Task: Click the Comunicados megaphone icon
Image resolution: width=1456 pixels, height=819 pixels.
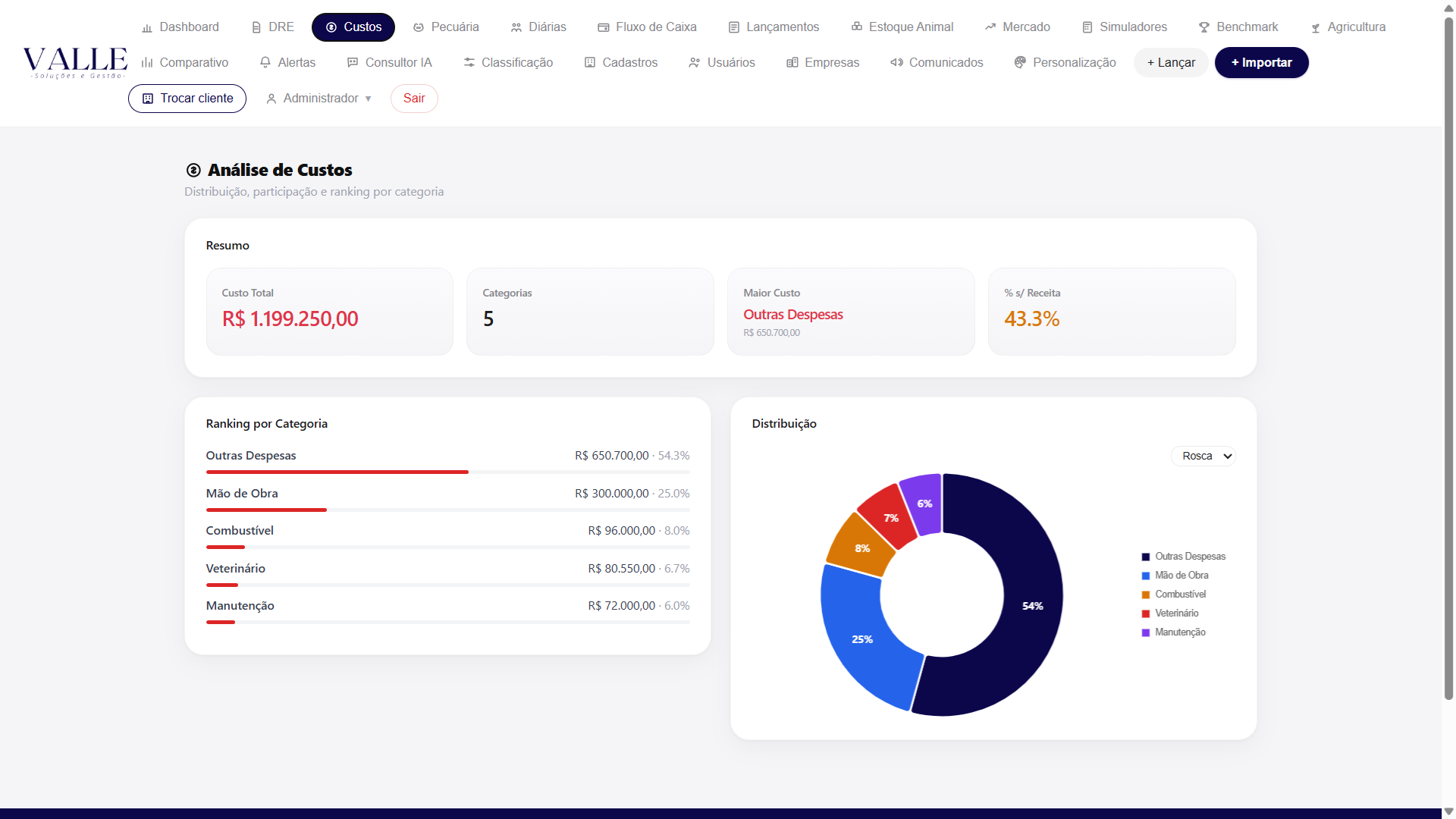Action: (896, 62)
